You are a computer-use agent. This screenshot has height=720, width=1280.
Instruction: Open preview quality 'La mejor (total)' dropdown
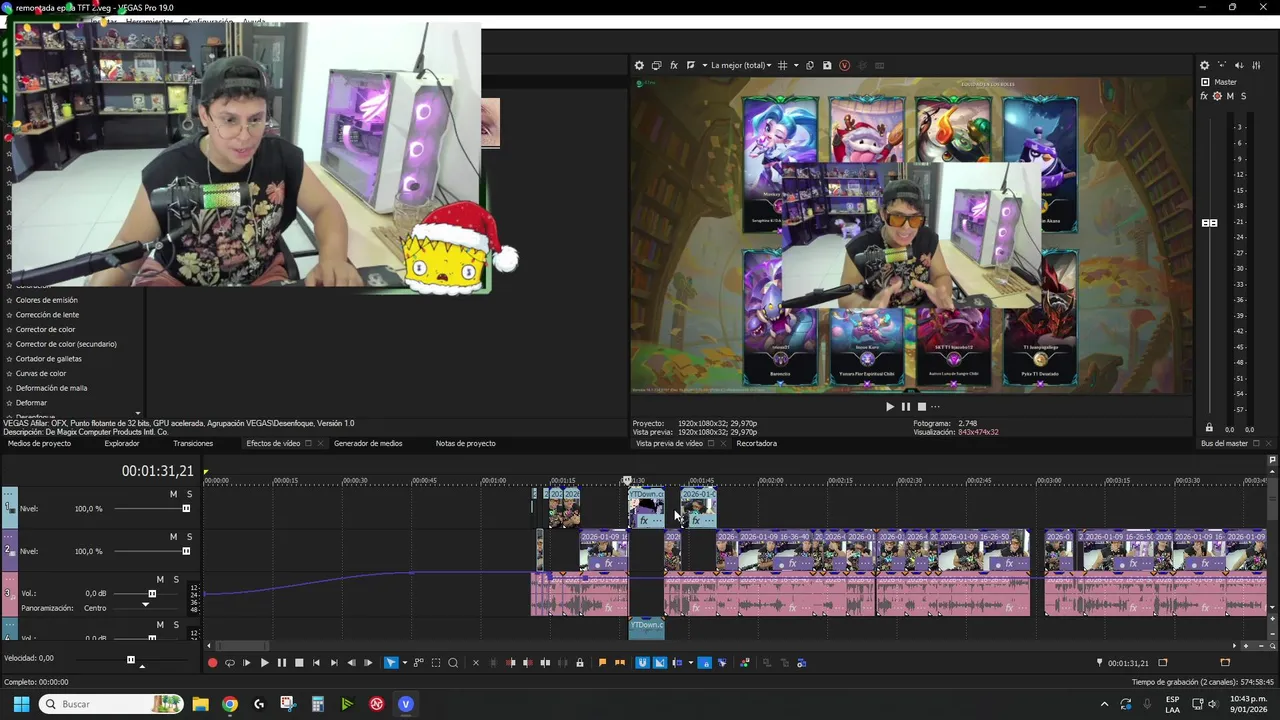pyautogui.click(x=740, y=65)
